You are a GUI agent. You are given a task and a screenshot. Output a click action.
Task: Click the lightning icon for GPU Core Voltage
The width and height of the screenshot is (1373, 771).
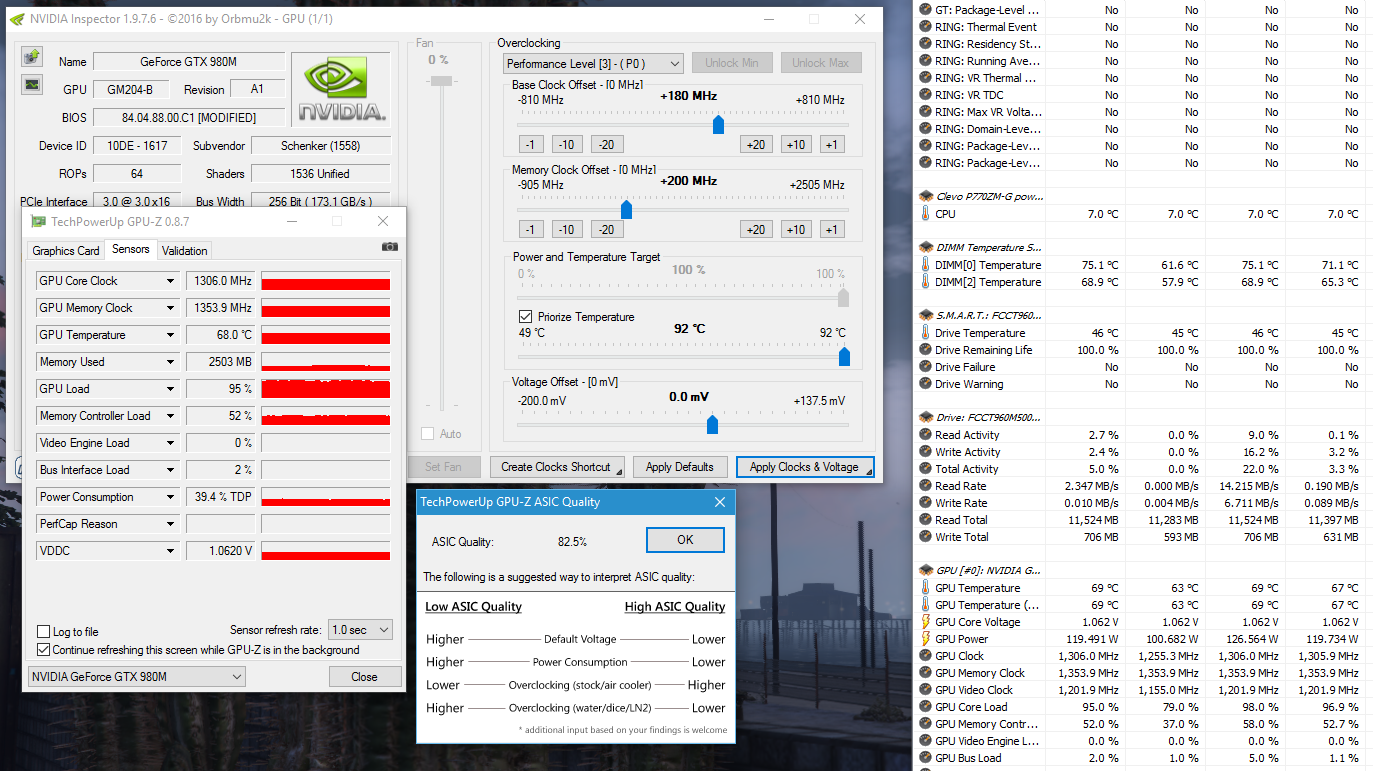click(926, 622)
